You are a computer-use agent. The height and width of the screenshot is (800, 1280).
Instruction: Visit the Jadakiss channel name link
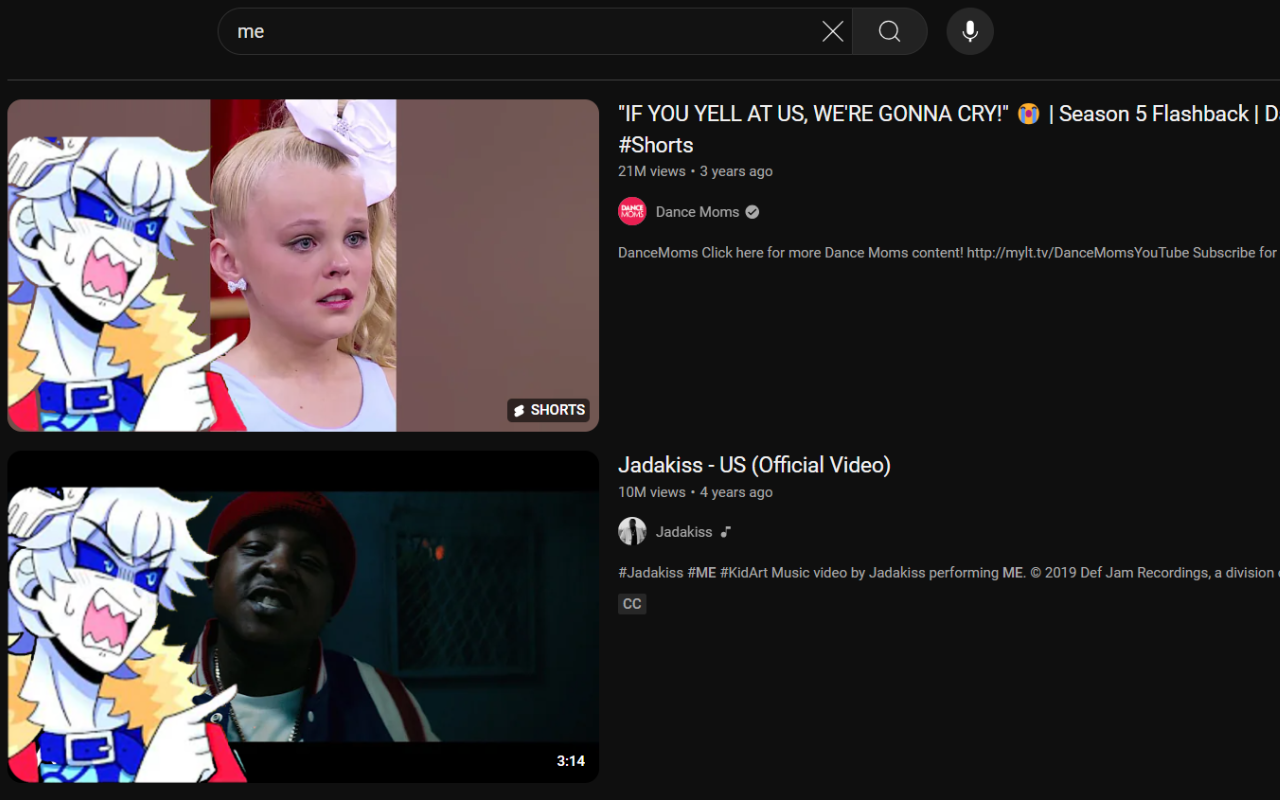point(684,532)
